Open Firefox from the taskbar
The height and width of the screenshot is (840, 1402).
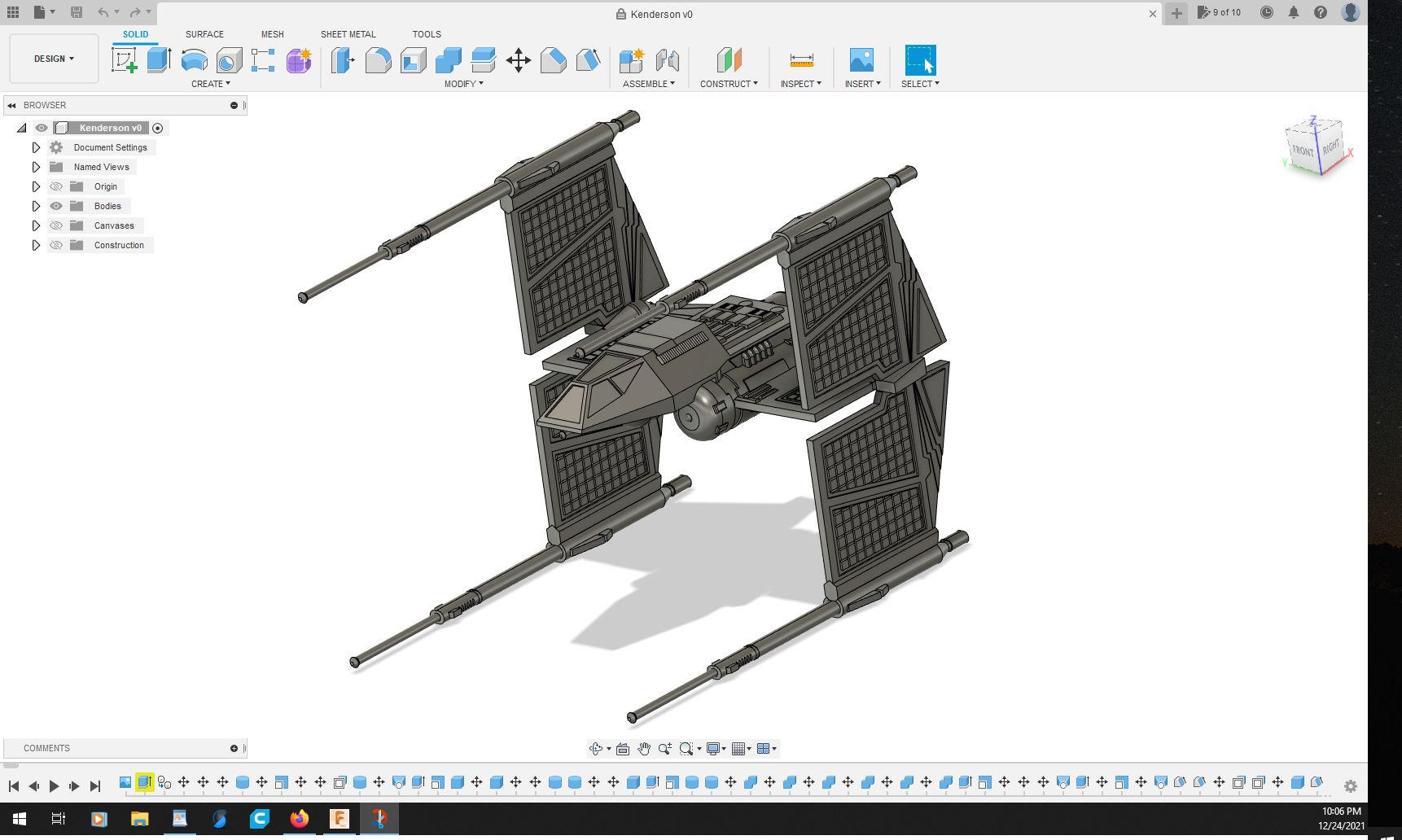(300, 819)
